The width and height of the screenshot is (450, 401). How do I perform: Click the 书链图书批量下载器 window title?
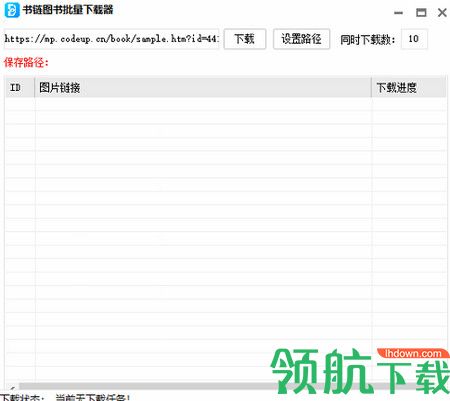(68, 10)
